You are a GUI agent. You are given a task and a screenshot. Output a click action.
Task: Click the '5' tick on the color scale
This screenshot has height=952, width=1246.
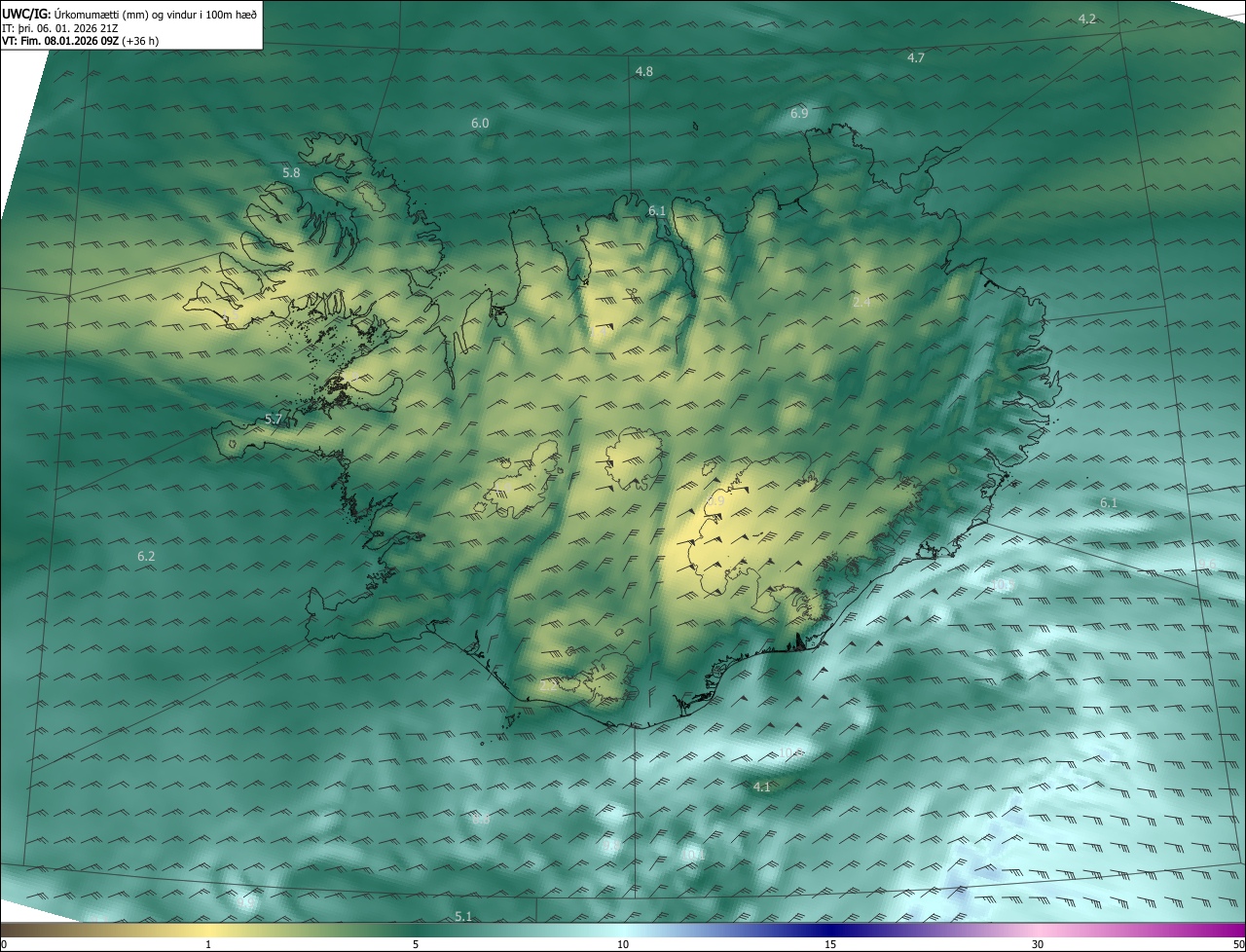click(416, 944)
